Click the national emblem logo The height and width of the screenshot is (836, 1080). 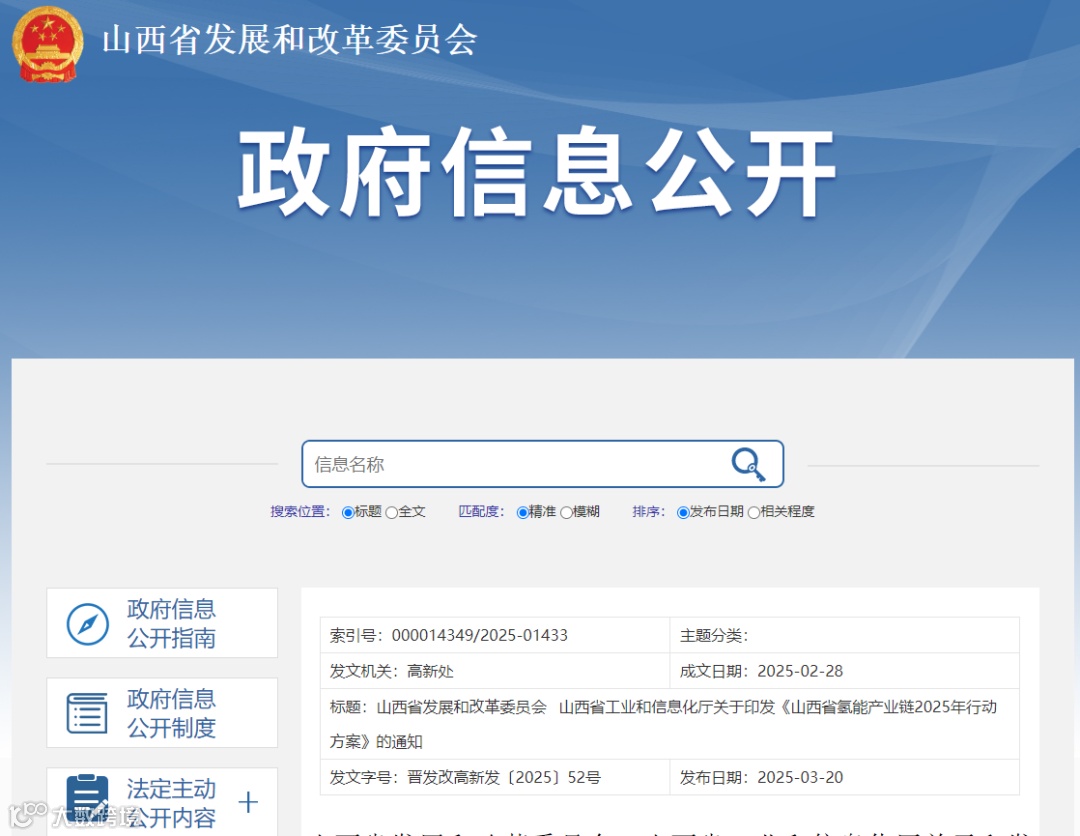pos(48,45)
